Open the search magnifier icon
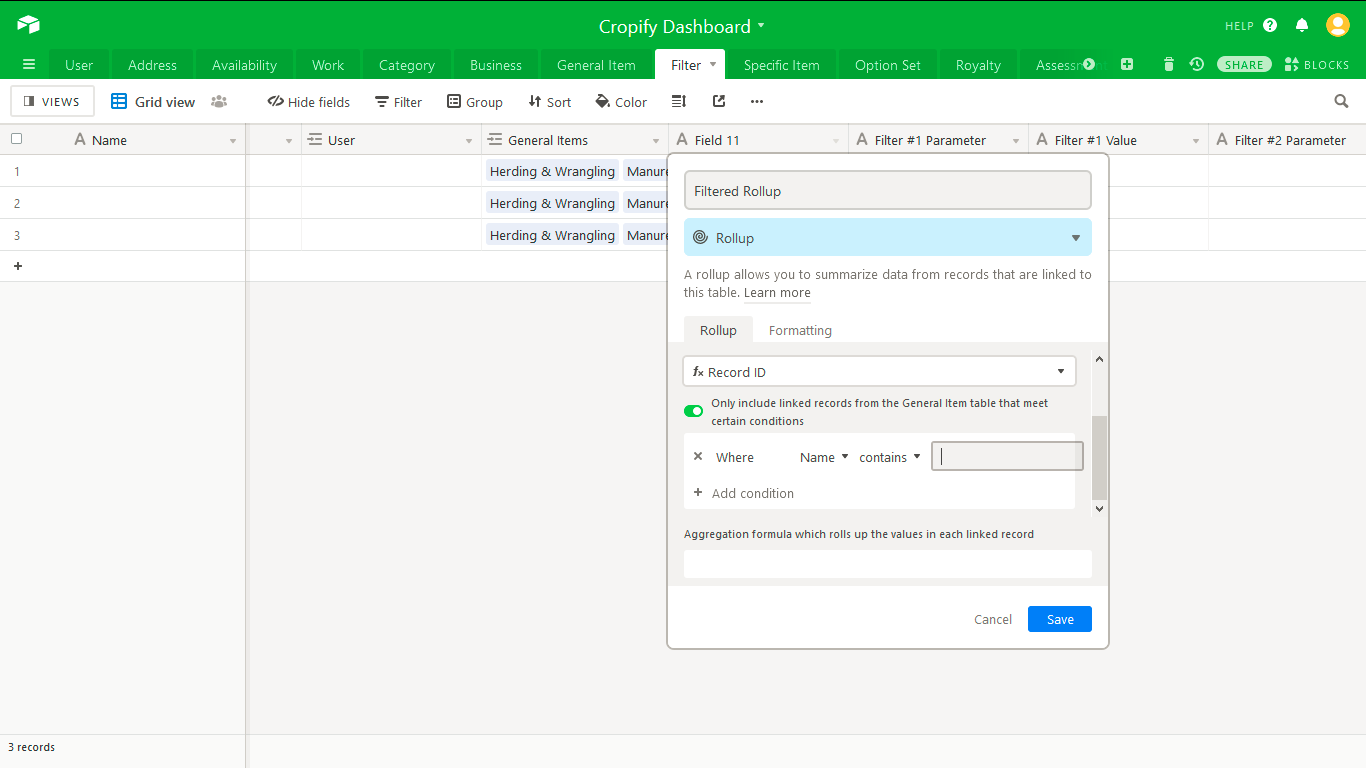This screenshot has width=1366, height=768. [x=1342, y=101]
